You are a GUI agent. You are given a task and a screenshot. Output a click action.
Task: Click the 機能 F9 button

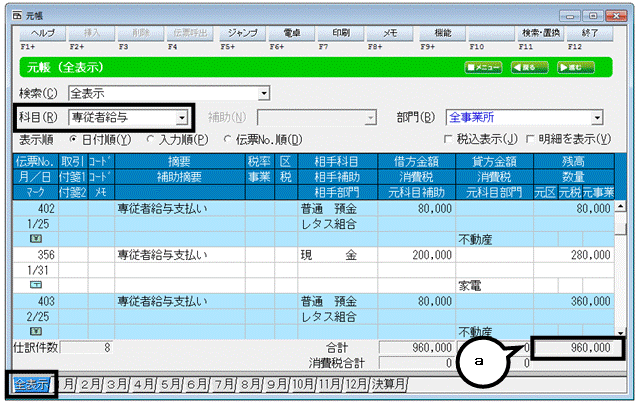coord(442,34)
